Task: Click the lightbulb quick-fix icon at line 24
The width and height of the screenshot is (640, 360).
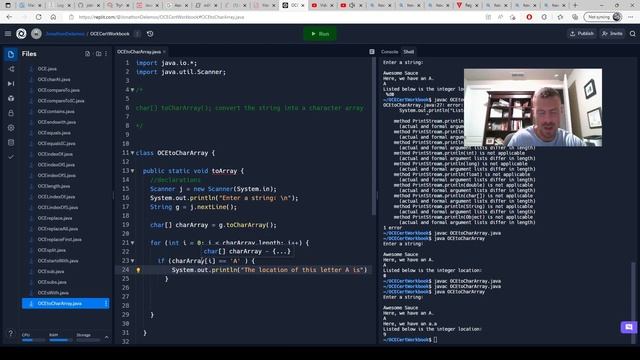Action: 138,270
